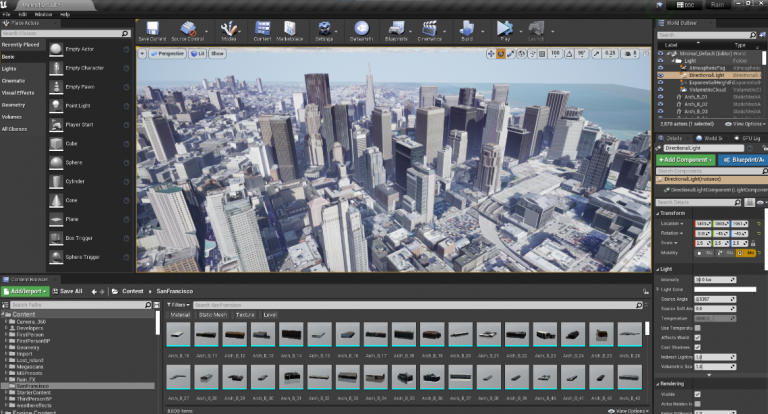Image resolution: width=768 pixels, height=414 pixels.
Task: Click the Blueprint/Add Script button
Action: (x=743, y=160)
